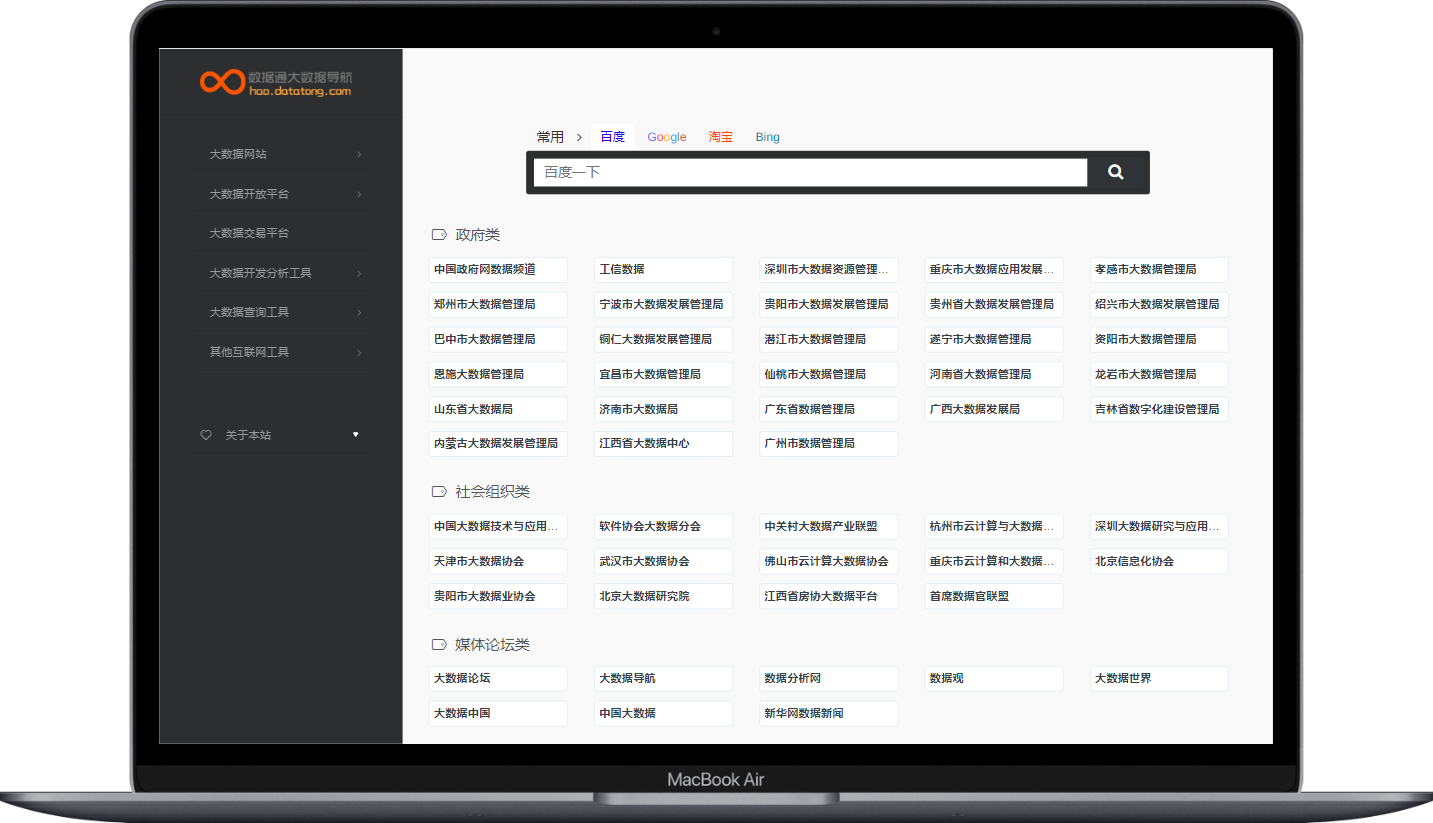The height and width of the screenshot is (823, 1433).
Task: Open 遂宁市大数据管理局 link
Action: click(x=994, y=339)
